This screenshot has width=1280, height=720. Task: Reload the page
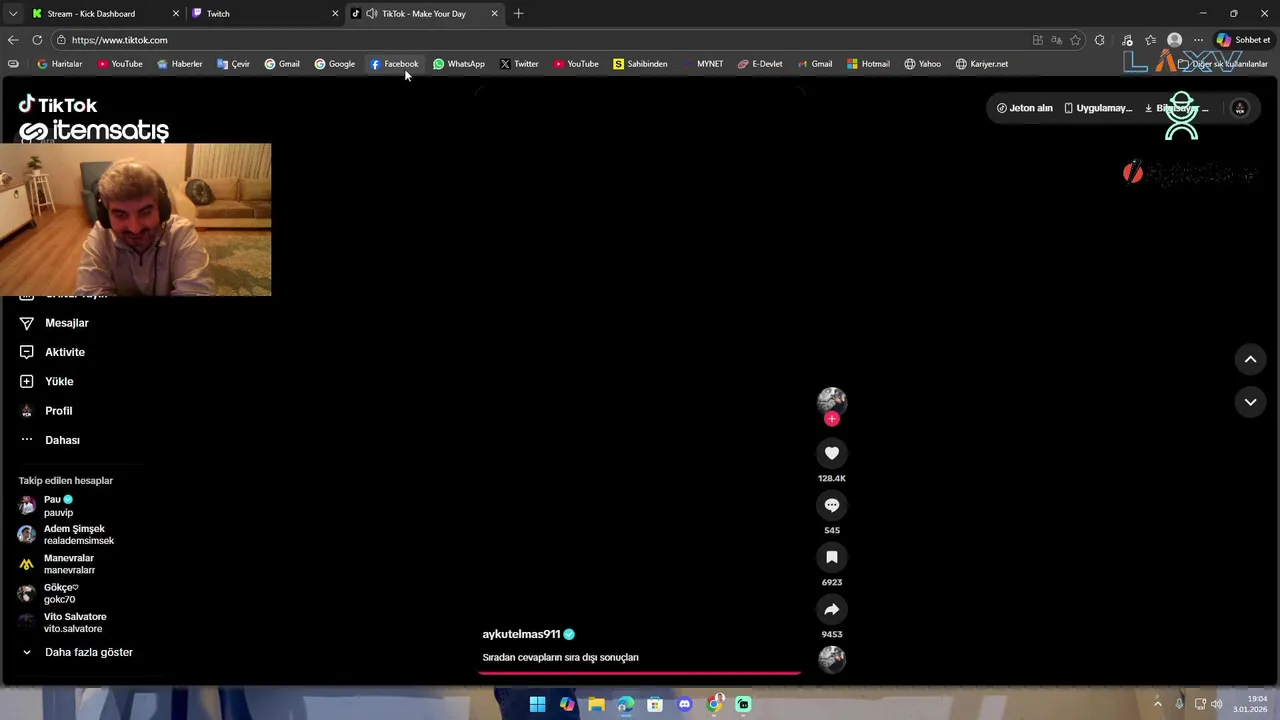pyautogui.click(x=37, y=40)
